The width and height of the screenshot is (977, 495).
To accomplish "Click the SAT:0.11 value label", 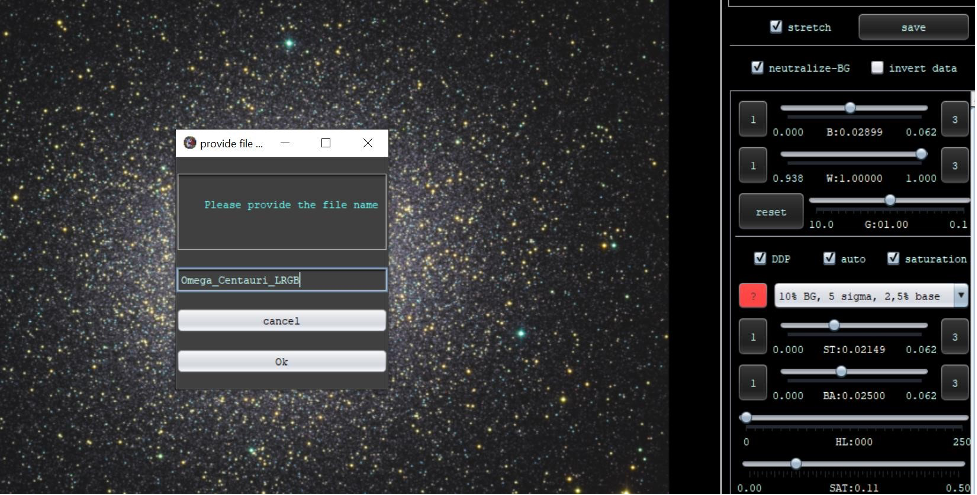I will coord(854,488).
